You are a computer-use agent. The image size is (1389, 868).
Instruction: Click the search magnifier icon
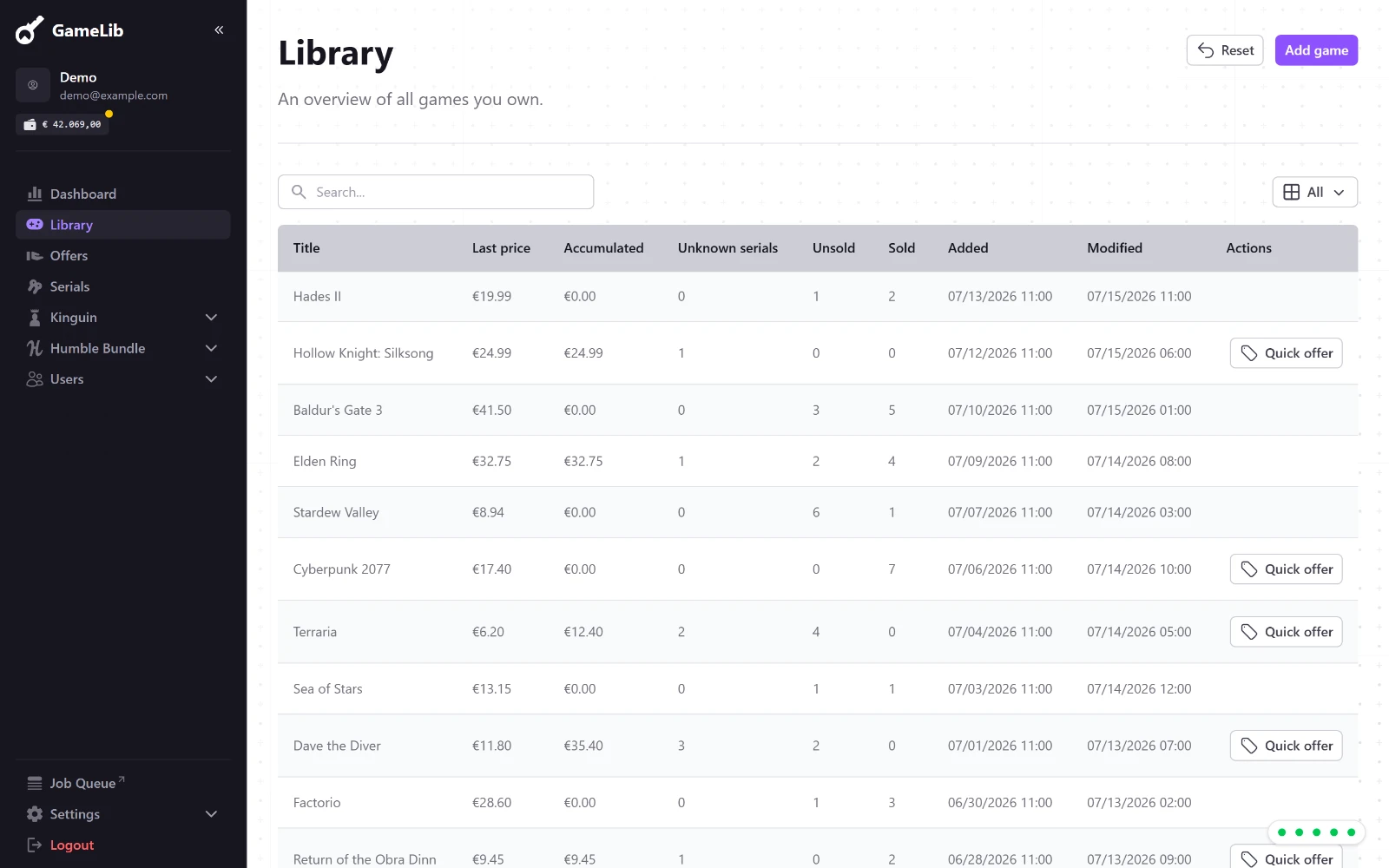coord(299,192)
